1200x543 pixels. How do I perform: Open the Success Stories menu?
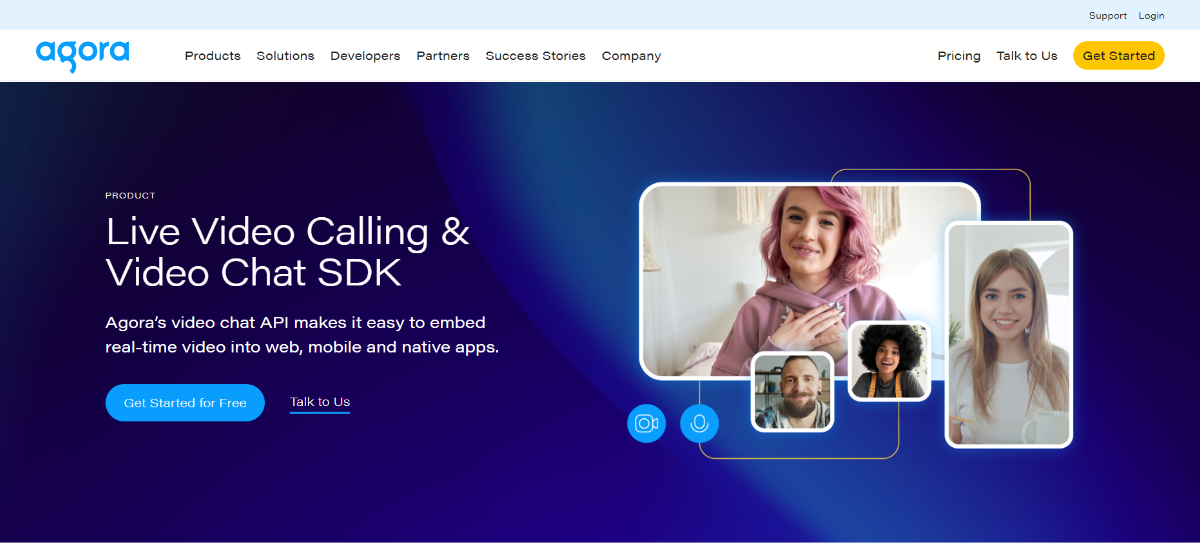tap(536, 56)
